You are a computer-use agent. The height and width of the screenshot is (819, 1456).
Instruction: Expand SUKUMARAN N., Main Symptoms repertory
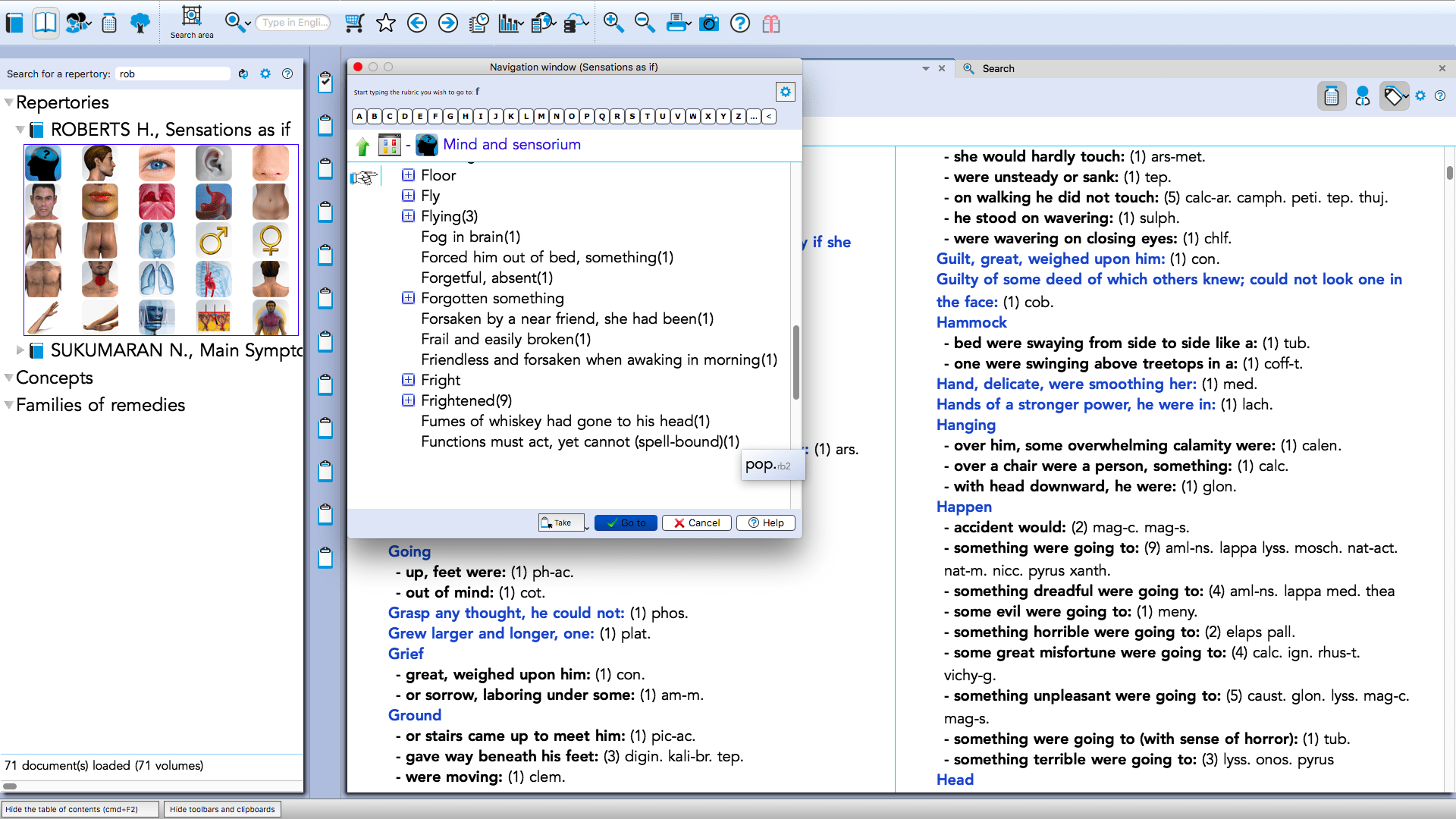coord(20,350)
